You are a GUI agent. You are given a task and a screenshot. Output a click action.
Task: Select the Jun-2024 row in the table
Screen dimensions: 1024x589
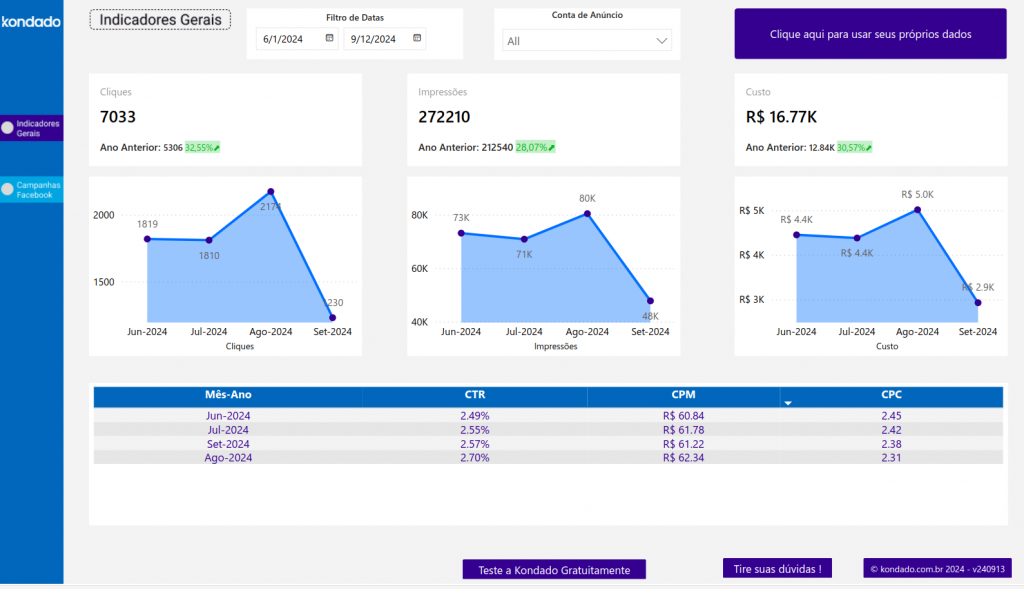228,416
